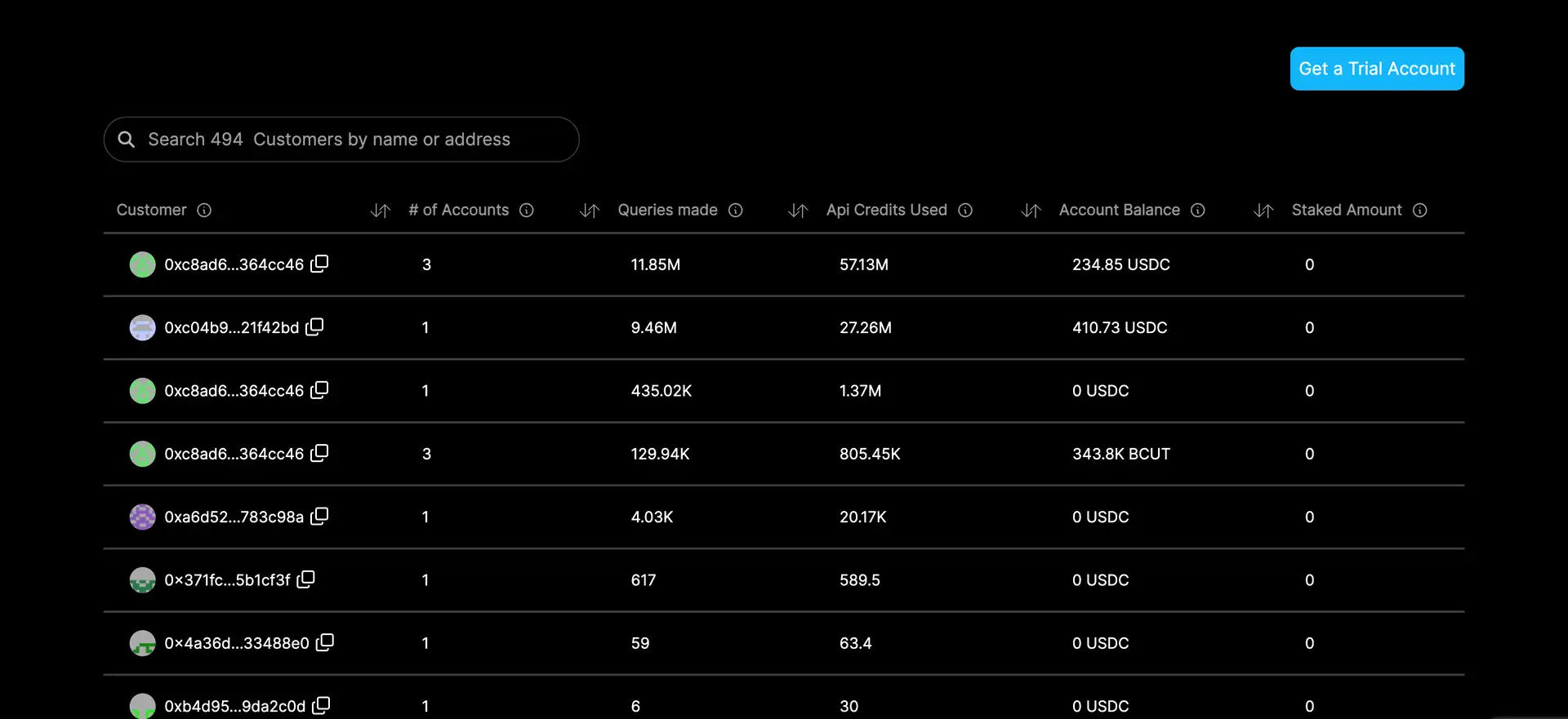
Task: Sort table by Queries made
Action: [590, 211]
